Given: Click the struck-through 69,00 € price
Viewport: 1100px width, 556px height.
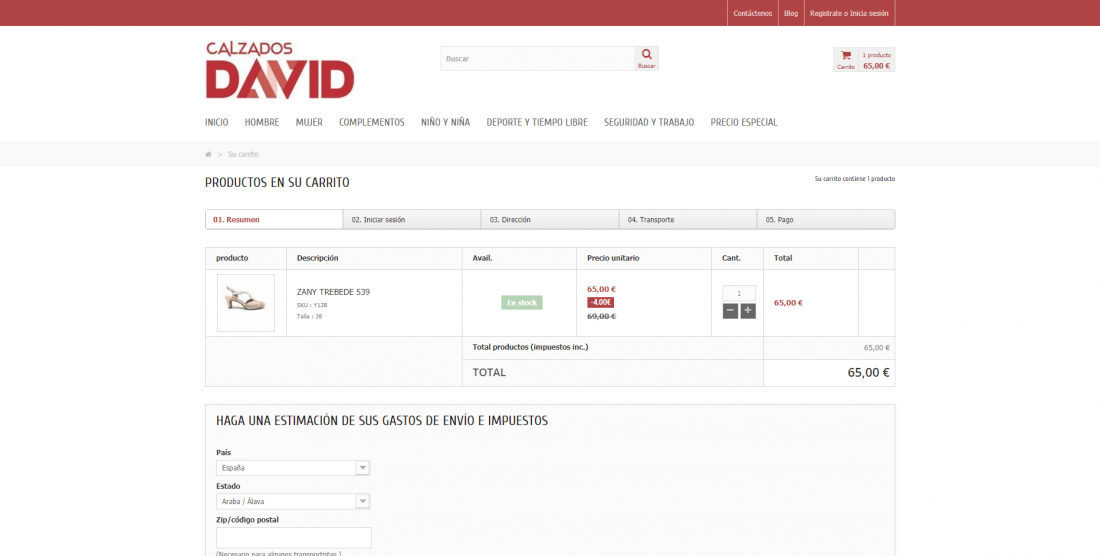Looking at the screenshot, I should click(601, 316).
